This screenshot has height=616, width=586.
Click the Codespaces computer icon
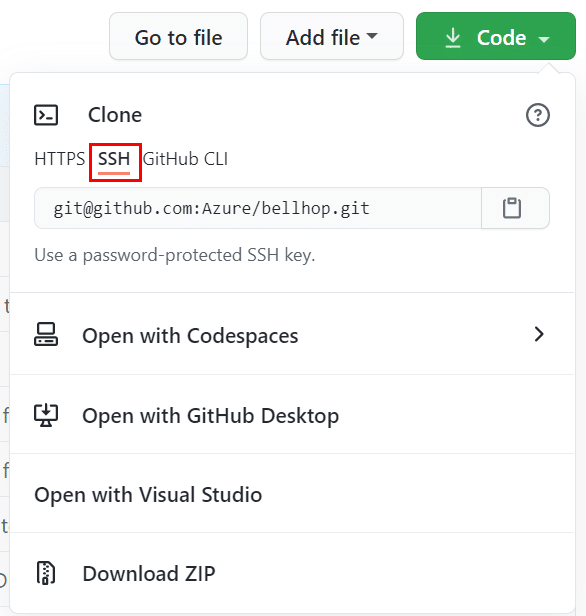coord(46,335)
